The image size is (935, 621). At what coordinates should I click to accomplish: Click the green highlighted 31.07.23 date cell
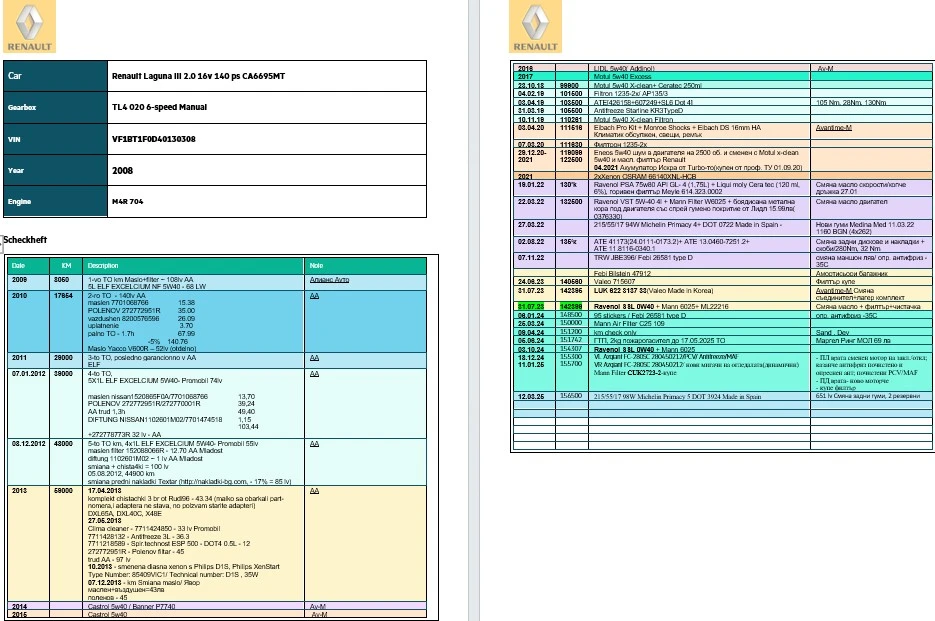(528, 305)
